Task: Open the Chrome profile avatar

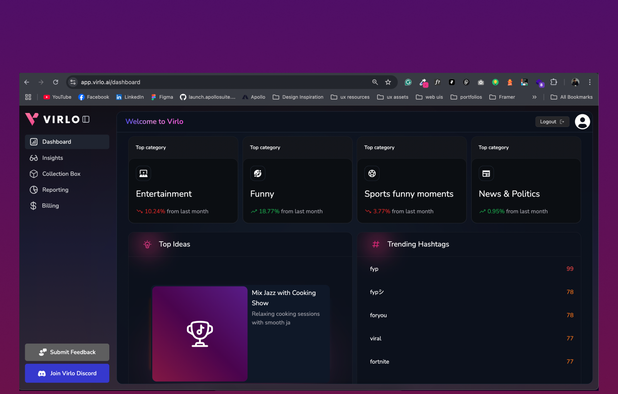Action: (575, 82)
